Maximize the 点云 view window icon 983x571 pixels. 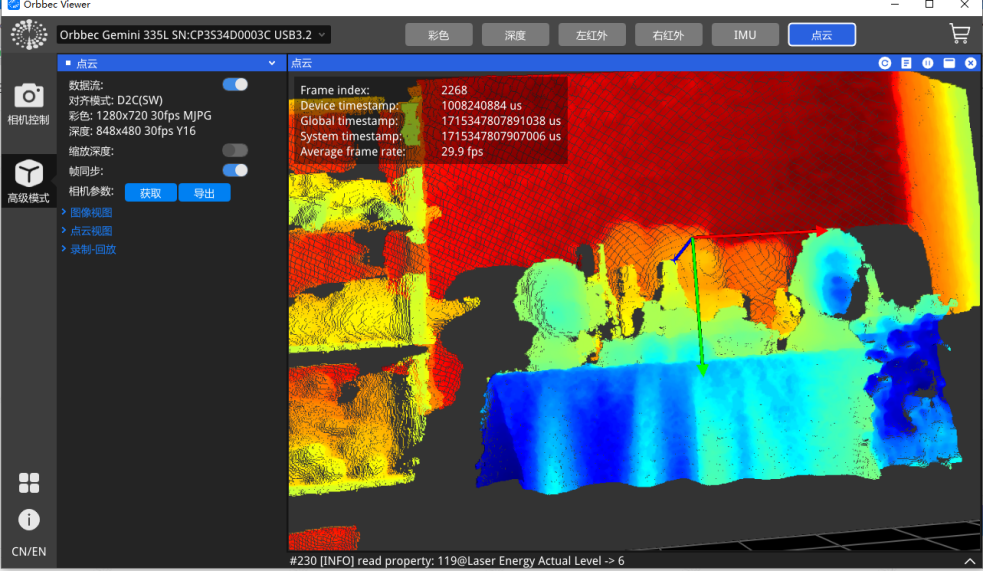[x=949, y=63]
